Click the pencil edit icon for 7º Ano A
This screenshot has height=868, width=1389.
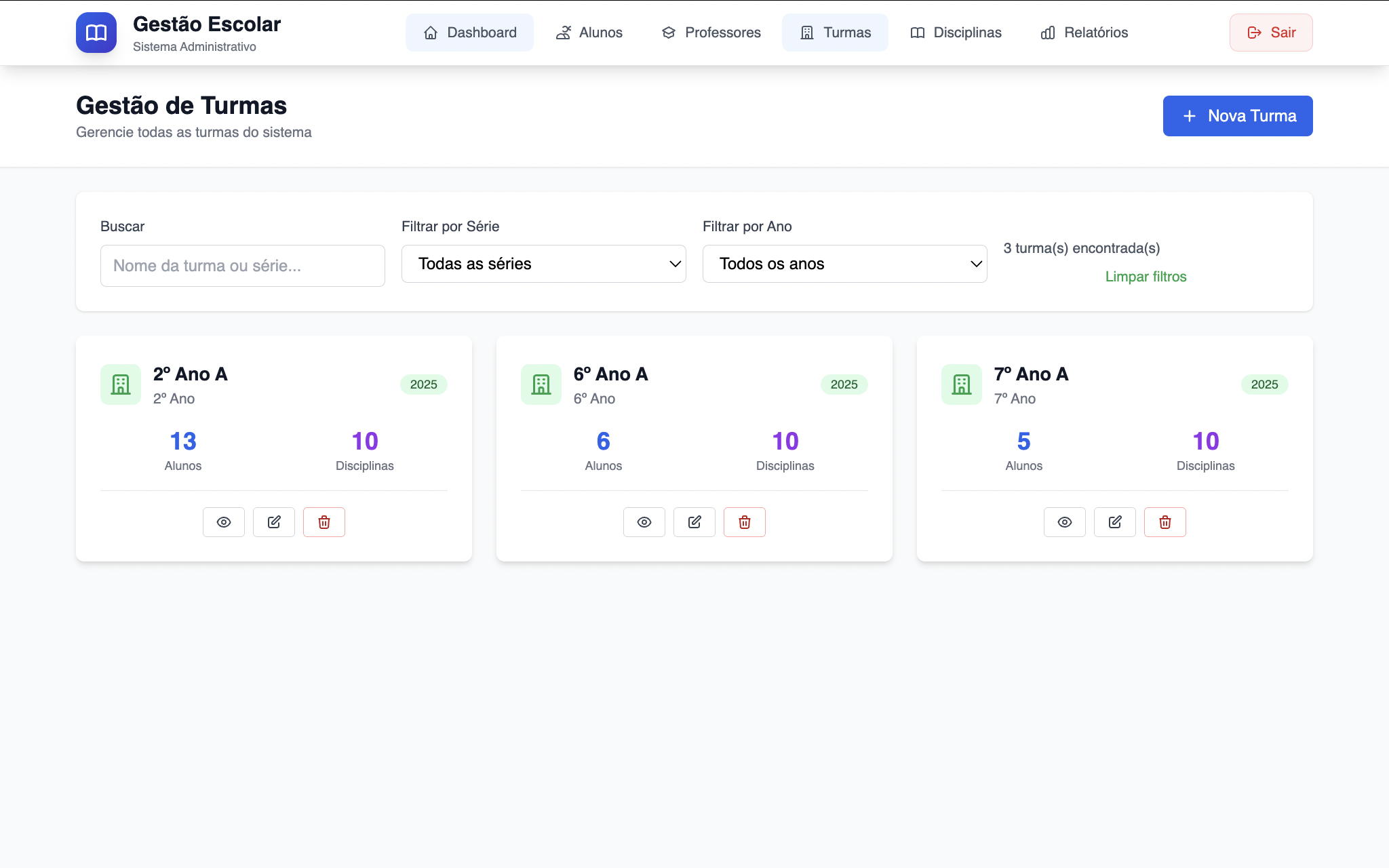pos(1115,522)
